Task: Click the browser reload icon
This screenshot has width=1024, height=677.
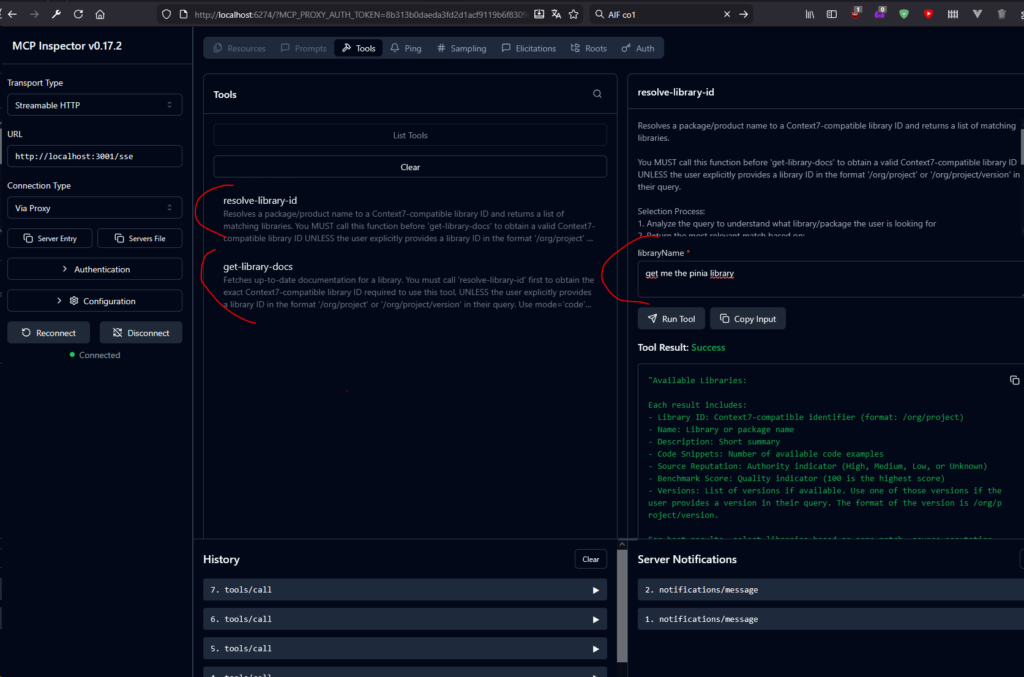Action: tap(77, 15)
